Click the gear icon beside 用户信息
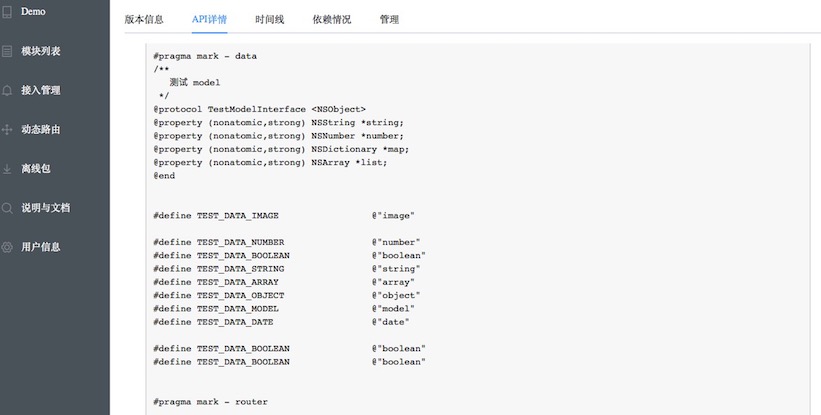The height and width of the screenshot is (415, 821). point(7,247)
